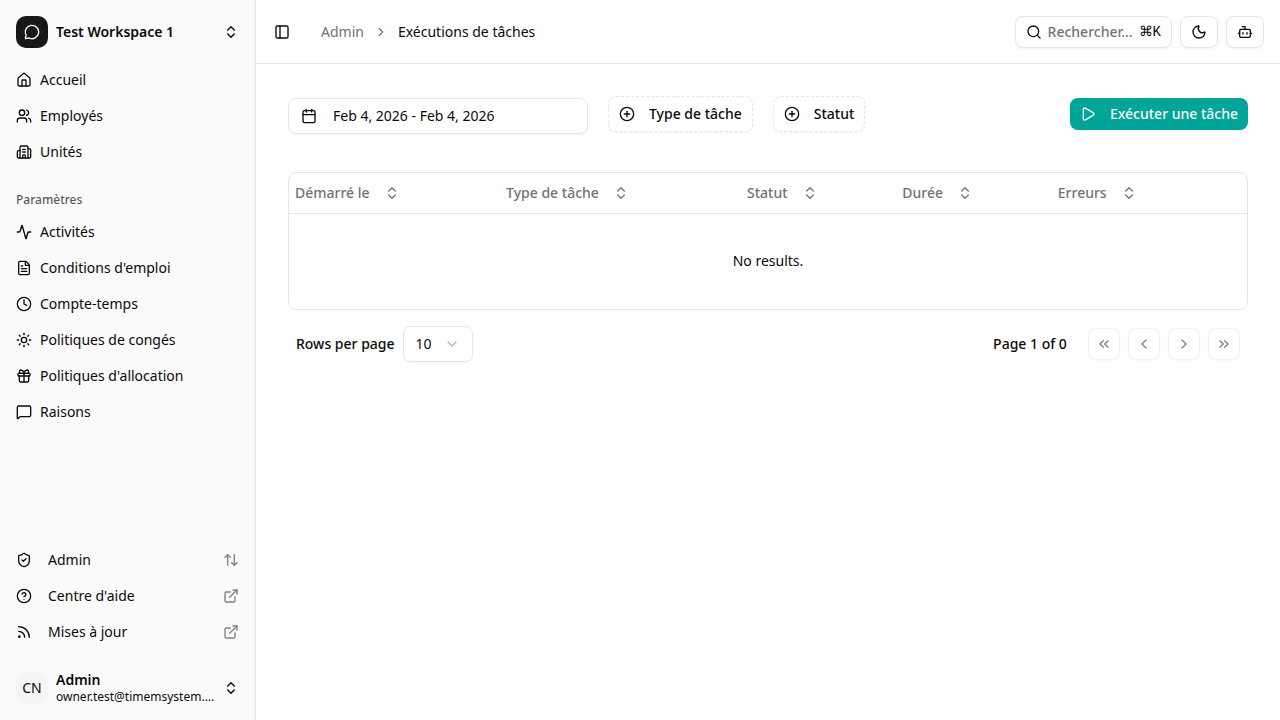
Task: Click the calendar icon in date field
Action: 309,116
